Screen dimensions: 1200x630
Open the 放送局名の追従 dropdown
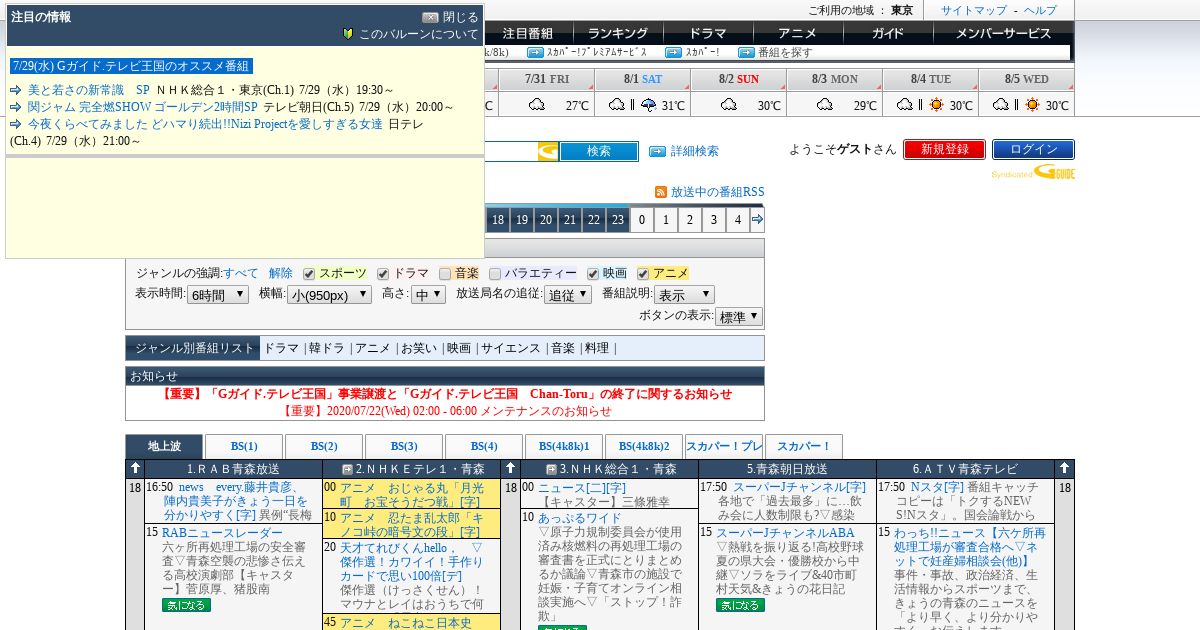click(567, 295)
